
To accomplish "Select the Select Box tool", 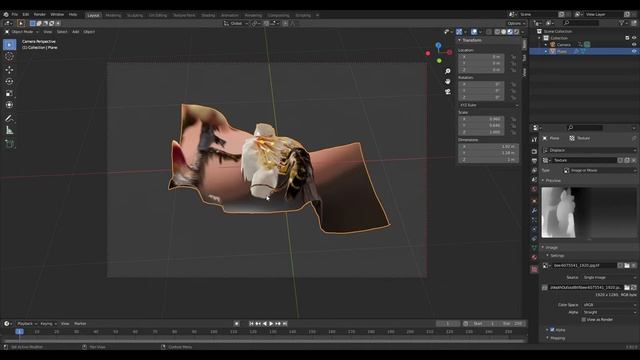I will (9, 44).
